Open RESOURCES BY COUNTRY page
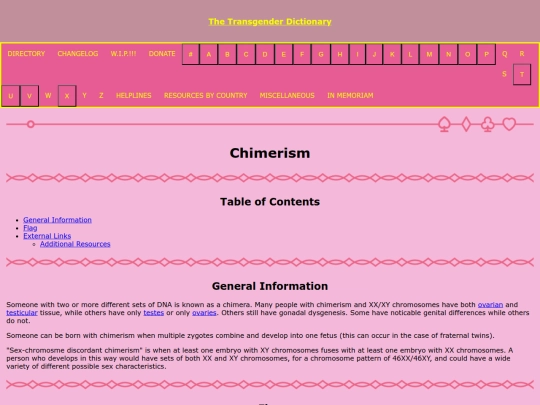540x405 pixels. (x=206, y=95)
